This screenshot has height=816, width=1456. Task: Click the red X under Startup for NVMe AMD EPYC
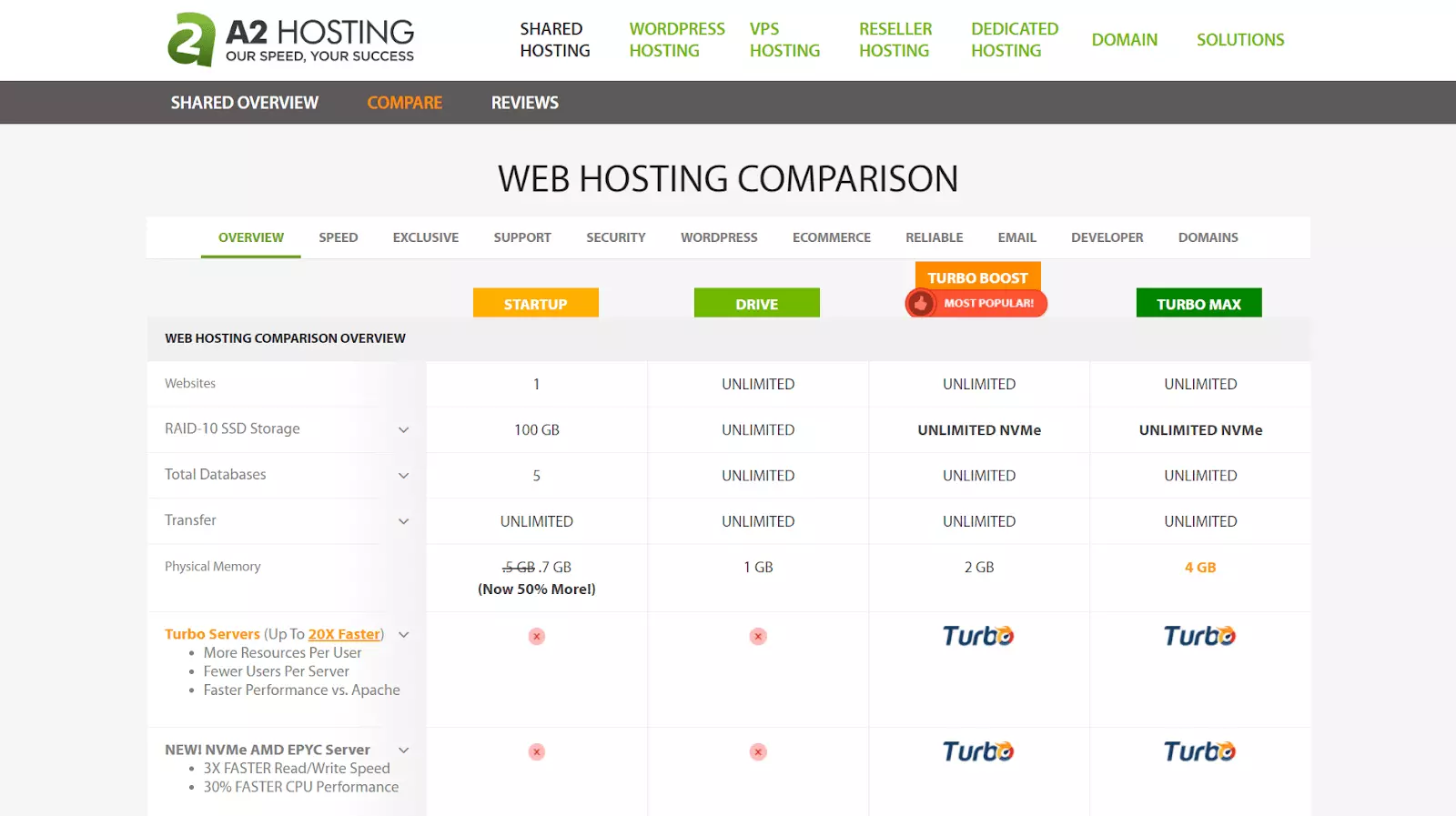pos(537,751)
